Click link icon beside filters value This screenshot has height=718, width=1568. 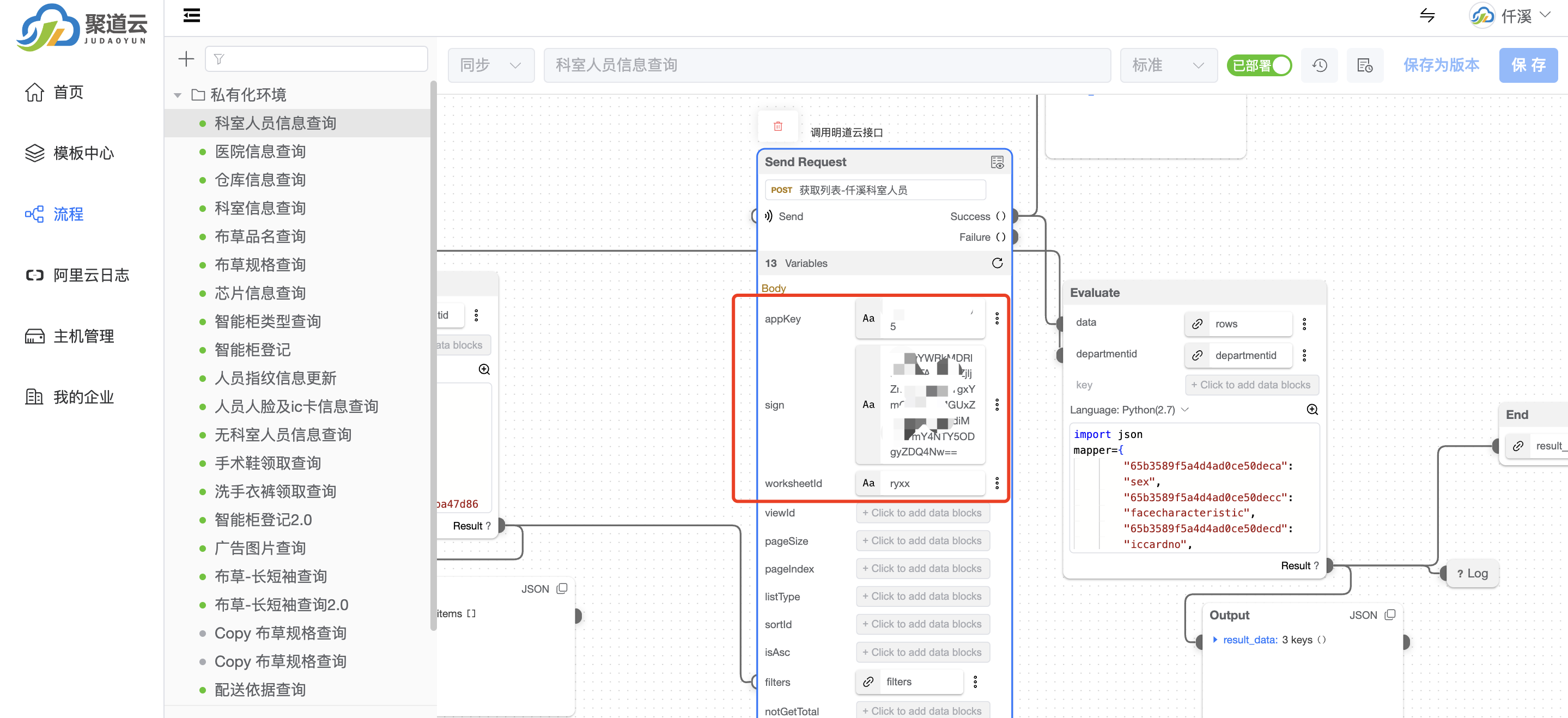tap(868, 682)
